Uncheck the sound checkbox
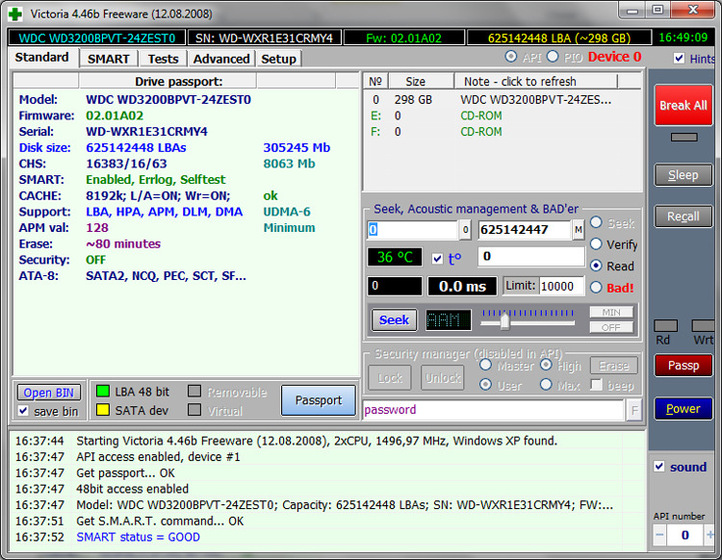This screenshot has width=722, height=560. click(658, 467)
